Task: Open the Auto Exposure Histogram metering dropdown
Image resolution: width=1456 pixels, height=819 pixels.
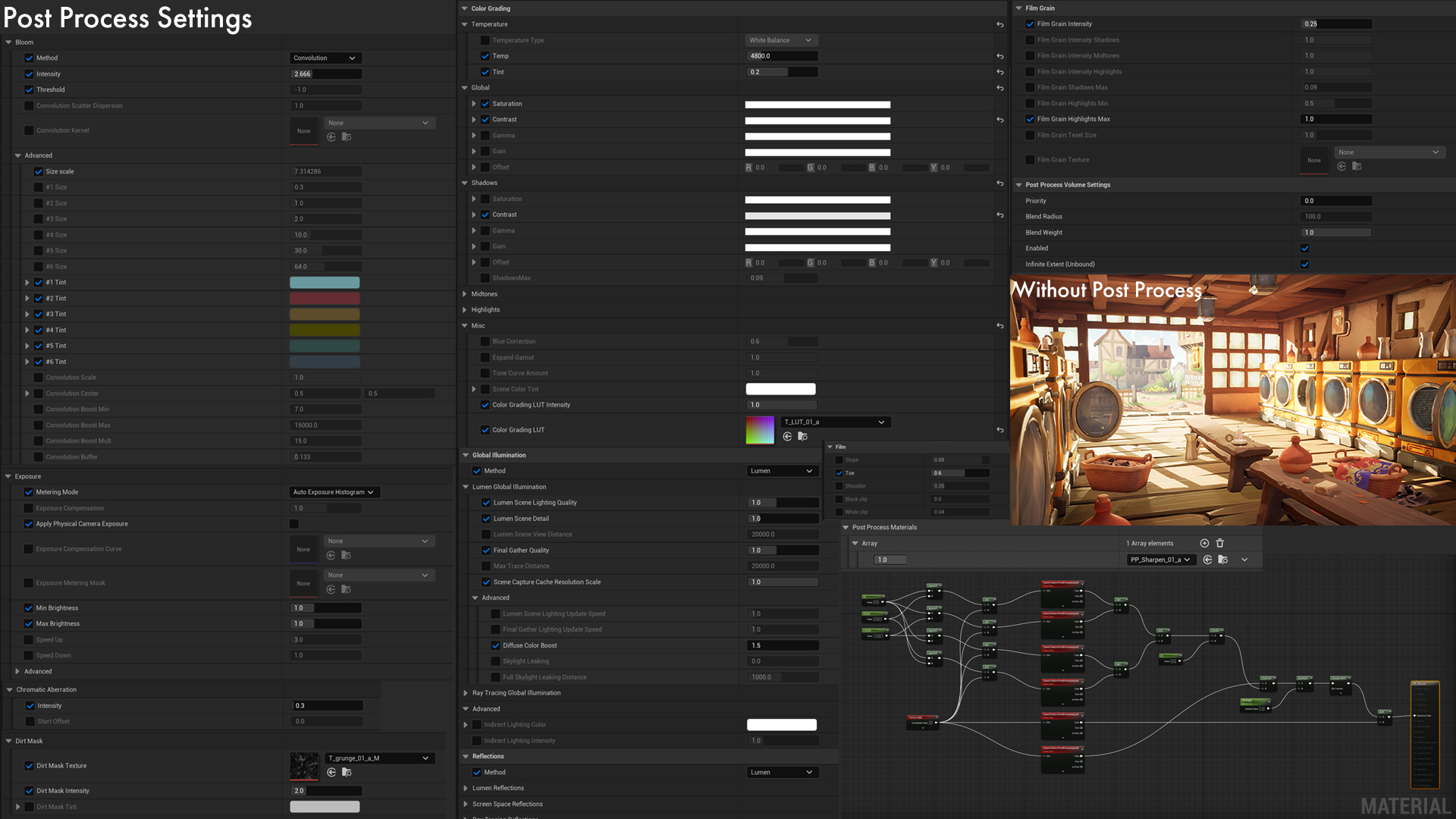Action: click(334, 492)
